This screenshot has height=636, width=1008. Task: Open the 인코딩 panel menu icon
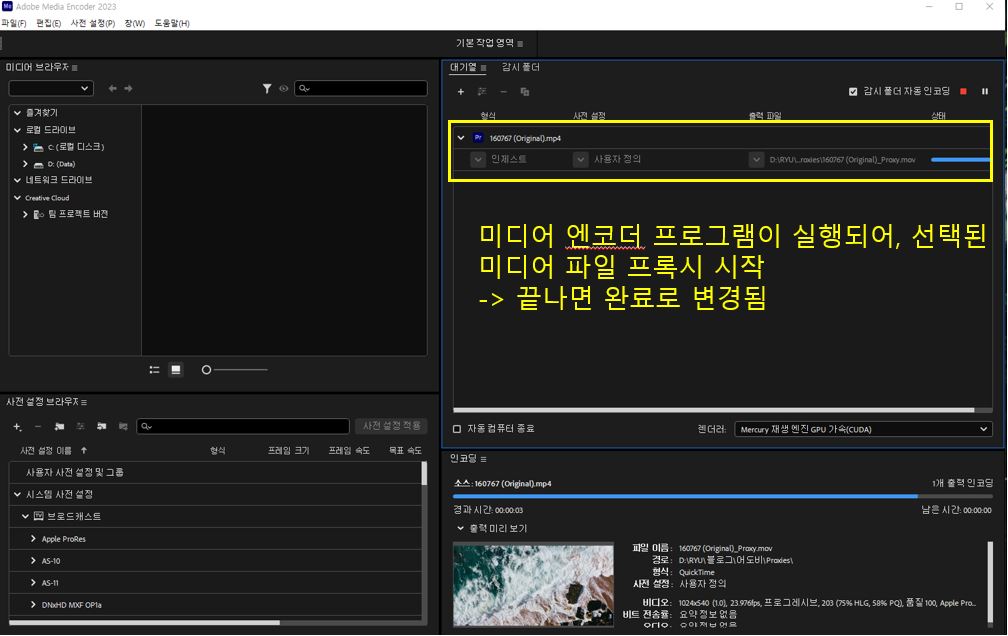[483, 459]
